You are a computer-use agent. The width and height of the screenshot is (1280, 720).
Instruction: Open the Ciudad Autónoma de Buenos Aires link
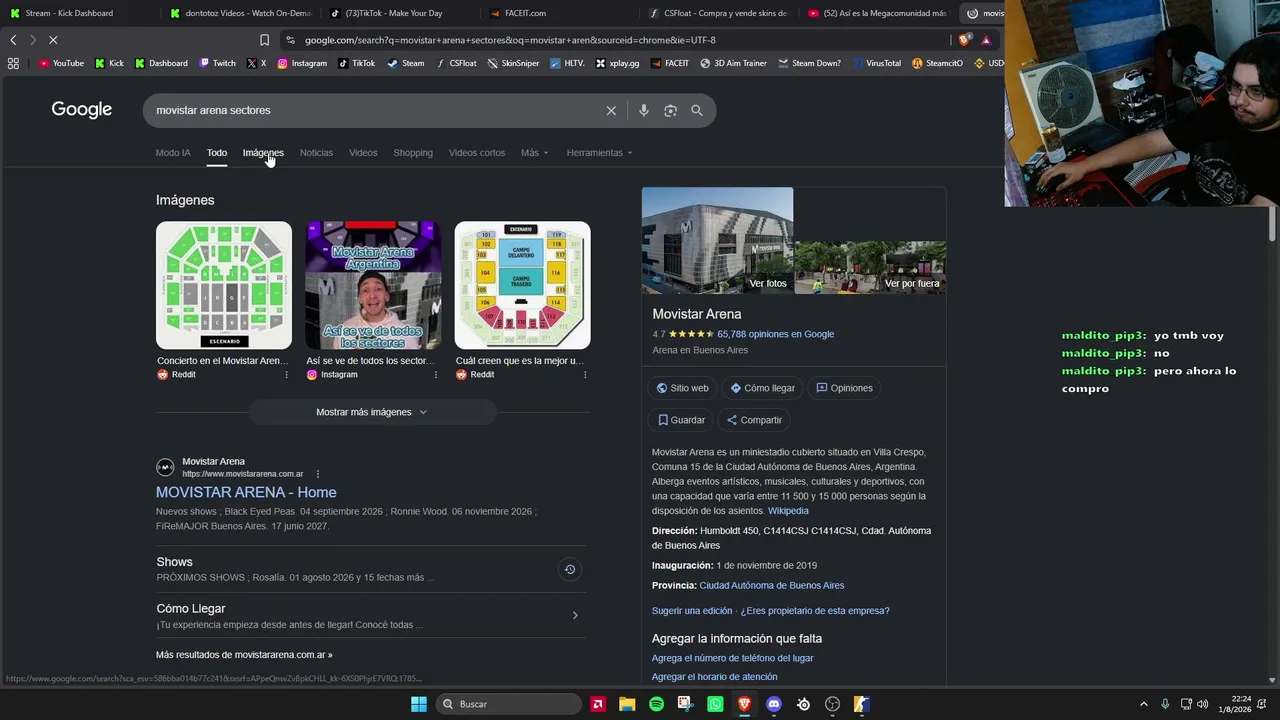[772, 586]
